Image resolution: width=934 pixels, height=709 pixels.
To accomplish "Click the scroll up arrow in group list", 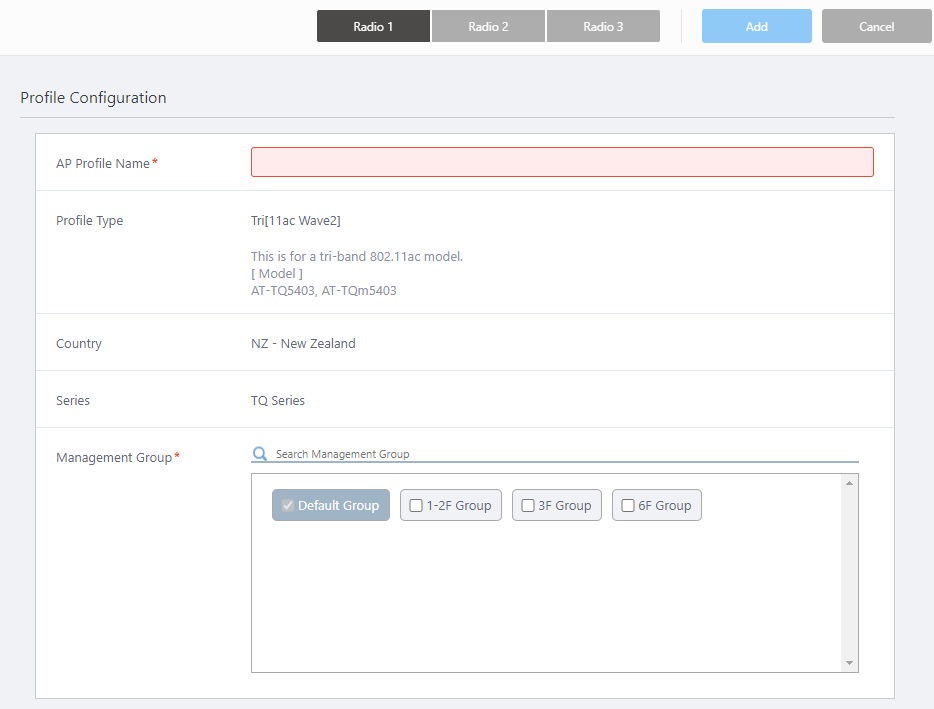I will pos(850,483).
